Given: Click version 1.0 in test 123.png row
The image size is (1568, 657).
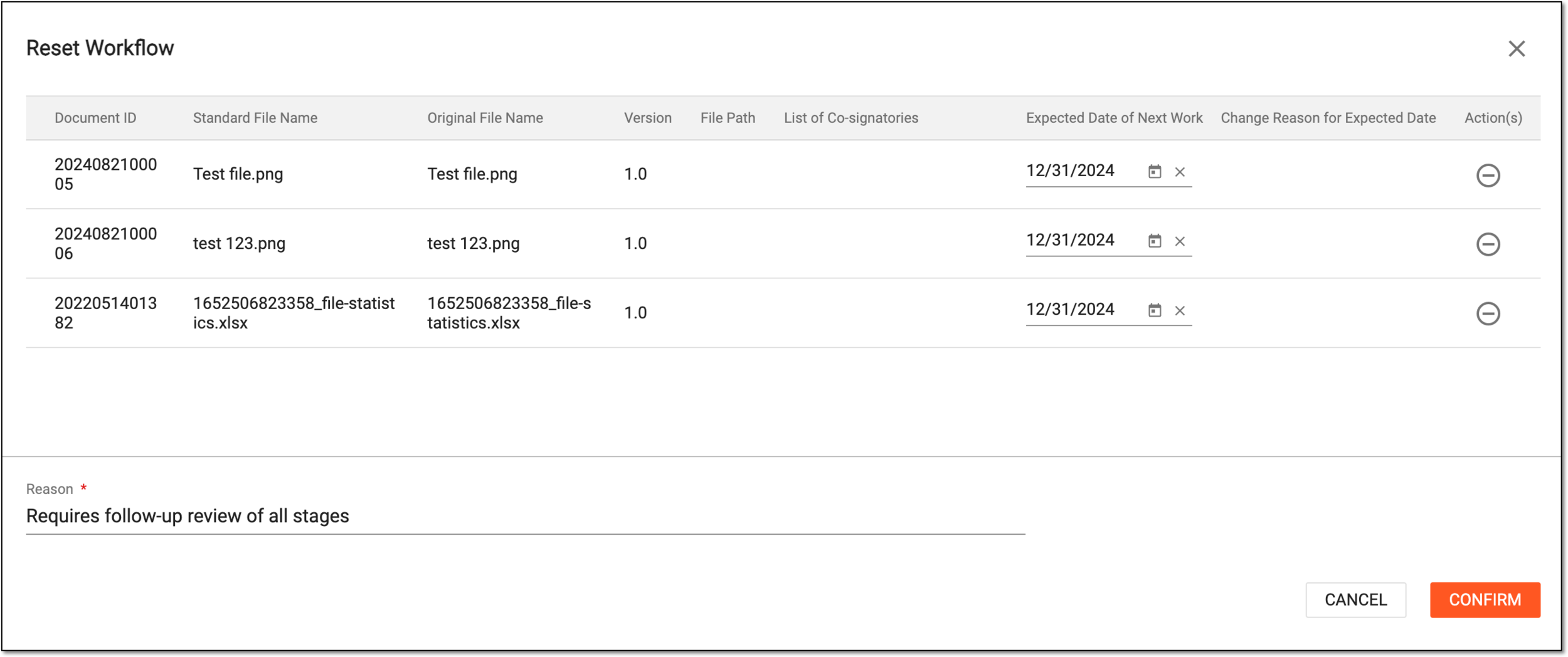Looking at the screenshot, I should (635, 243).
